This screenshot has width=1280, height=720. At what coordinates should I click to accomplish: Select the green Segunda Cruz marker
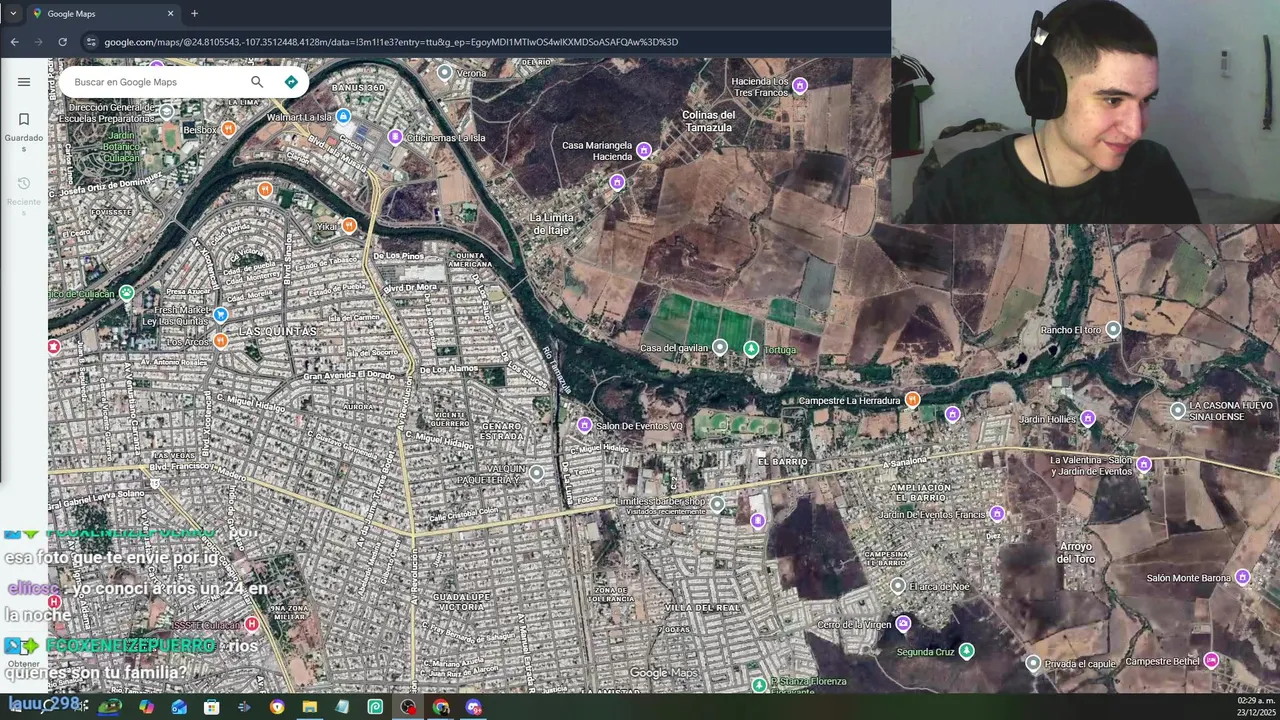point(966,651)
